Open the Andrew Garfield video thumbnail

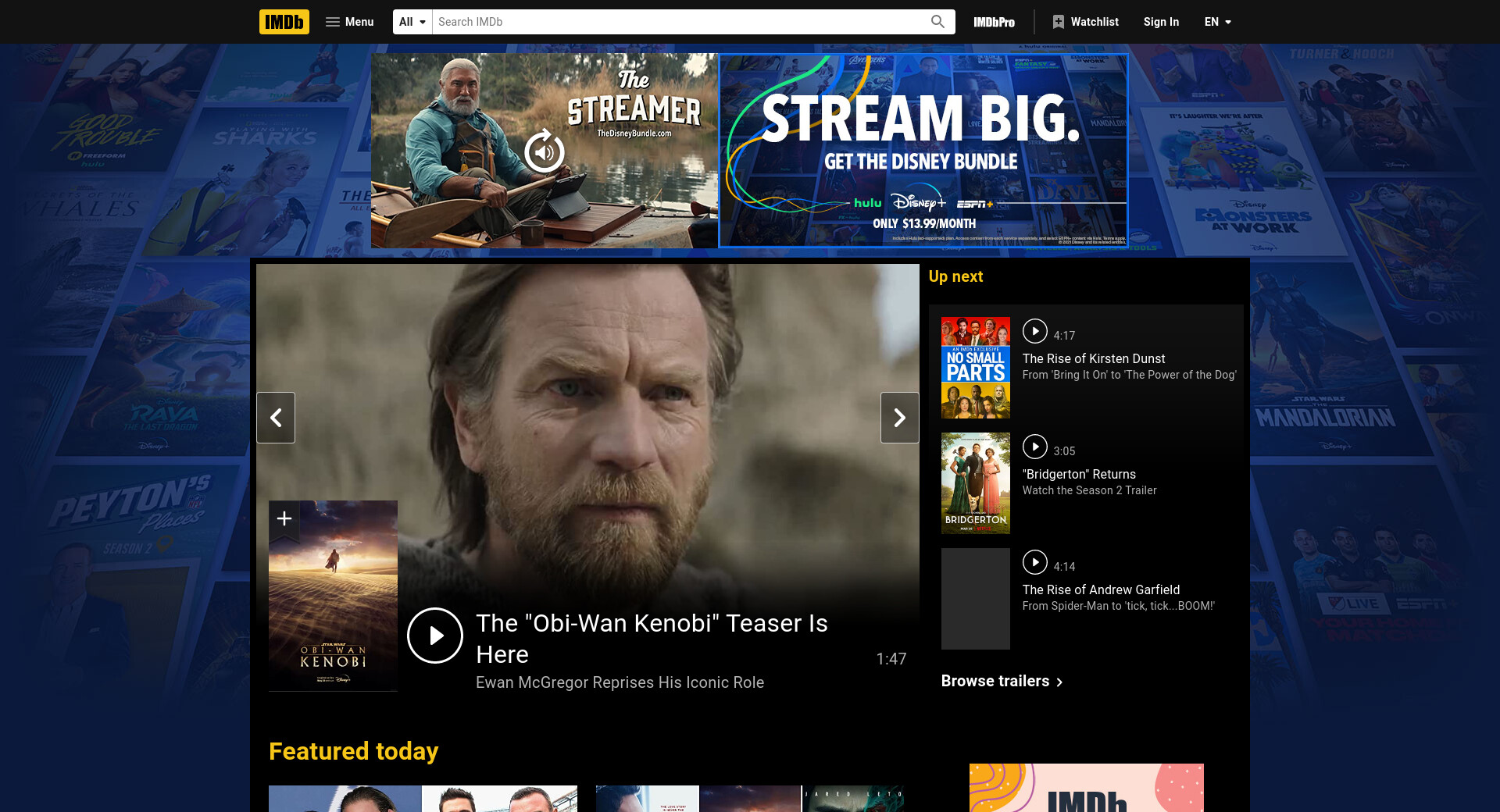[x=976, y=599]
